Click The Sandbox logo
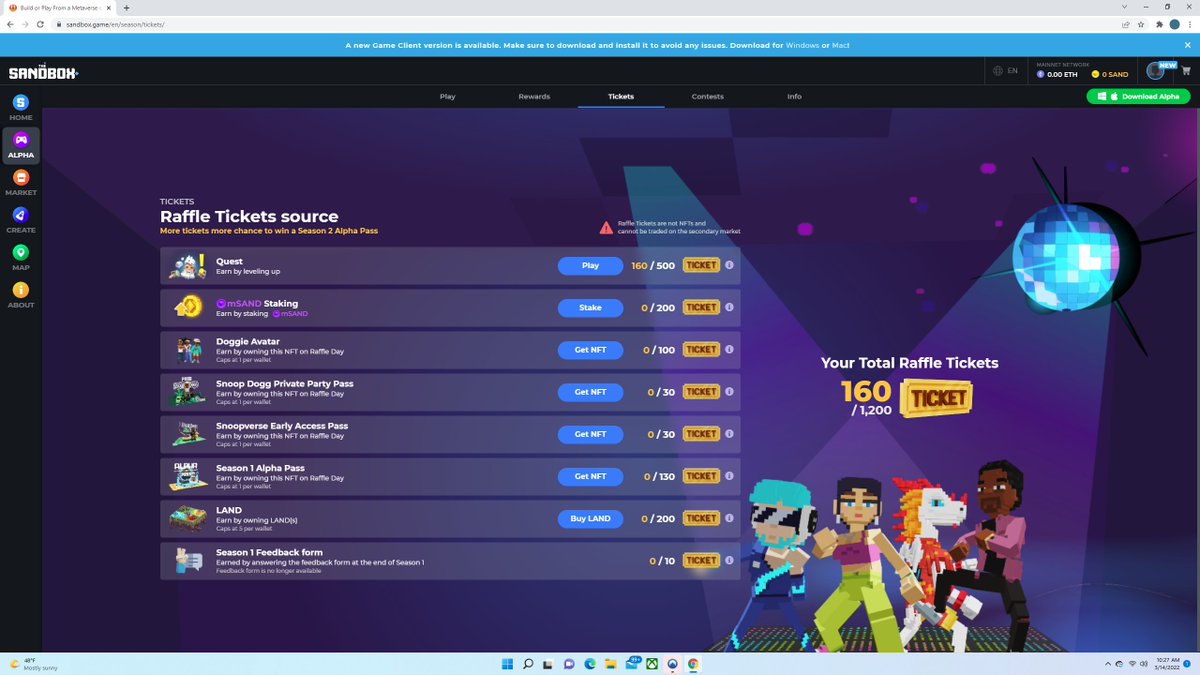The height and width of the screenshot is (675, 1200). pos(43,72)
